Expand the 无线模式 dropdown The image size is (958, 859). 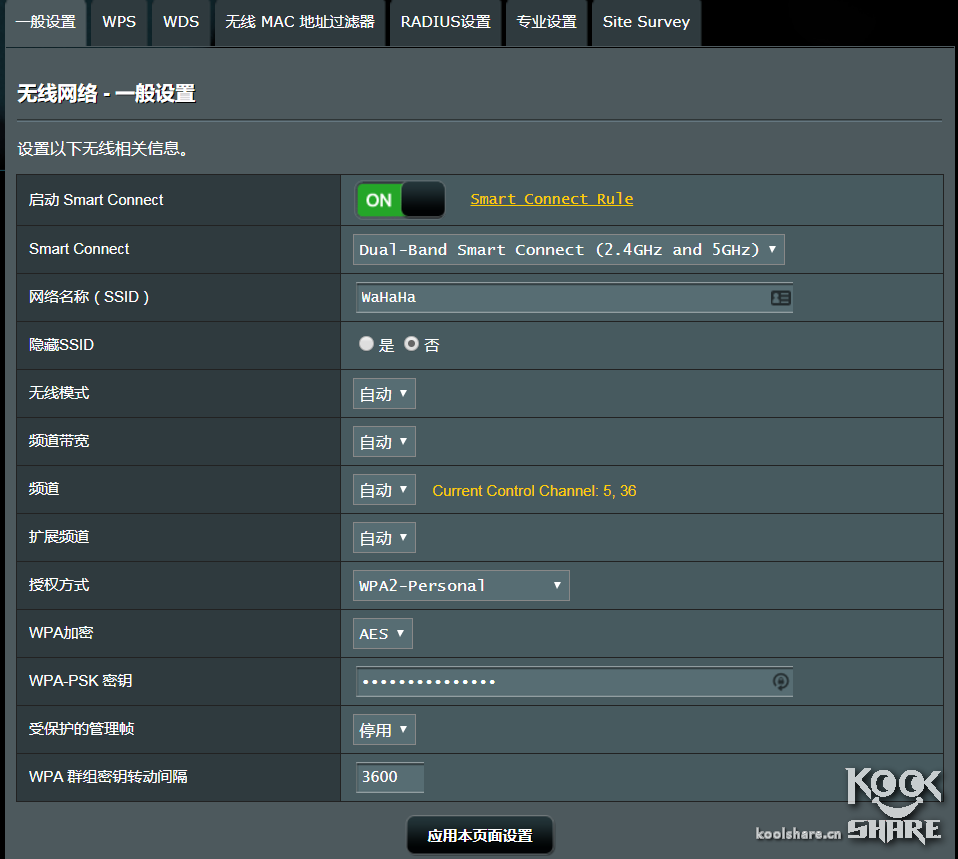(384, 394)
